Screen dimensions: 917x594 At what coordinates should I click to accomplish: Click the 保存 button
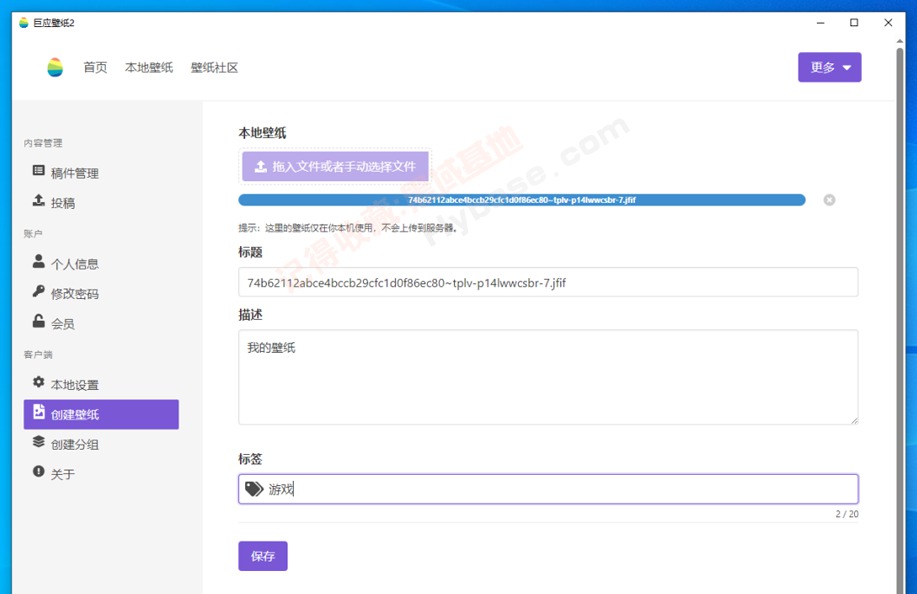(x=263, y=556)
